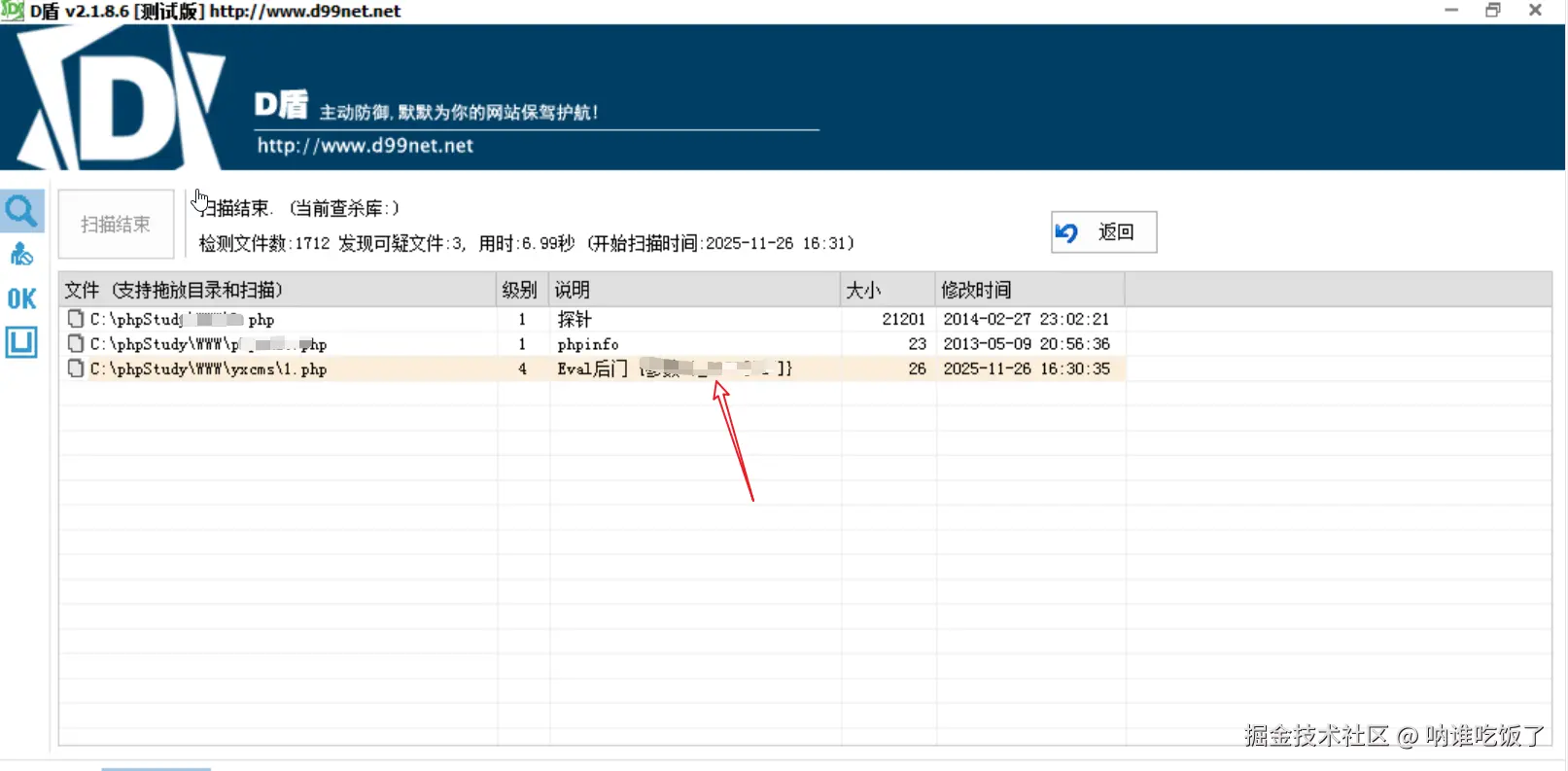Open the user tools sidebar icon
Viewport: 1568px width, 771px height.
click(x=21, y=255)
